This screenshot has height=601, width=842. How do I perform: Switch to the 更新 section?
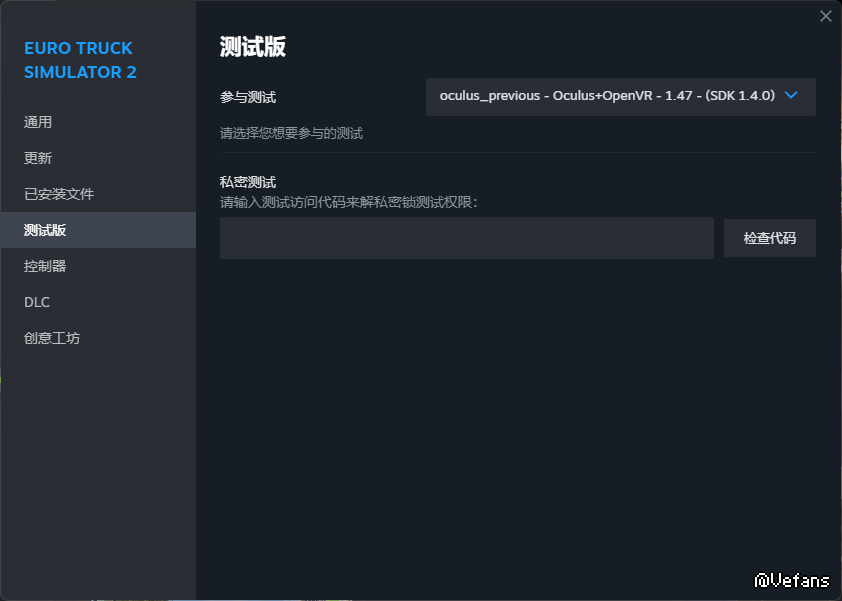38,158
